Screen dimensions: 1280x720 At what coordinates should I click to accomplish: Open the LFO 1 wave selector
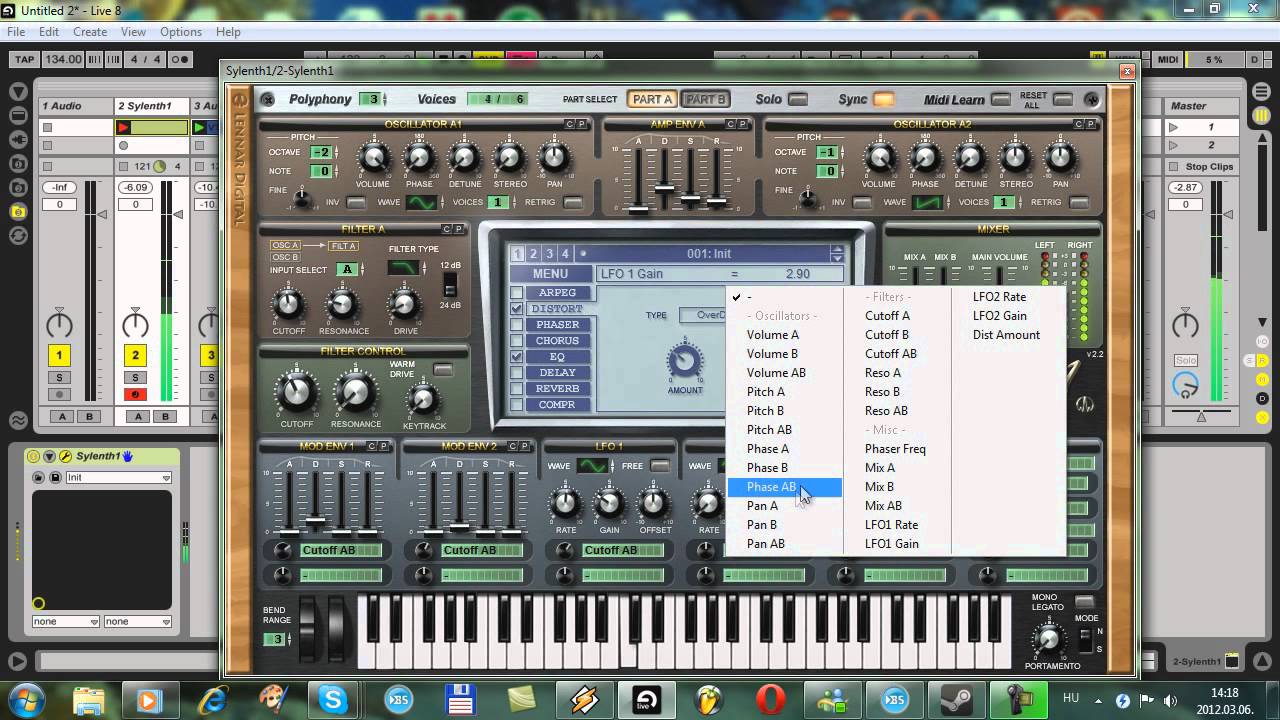(592, 466)
